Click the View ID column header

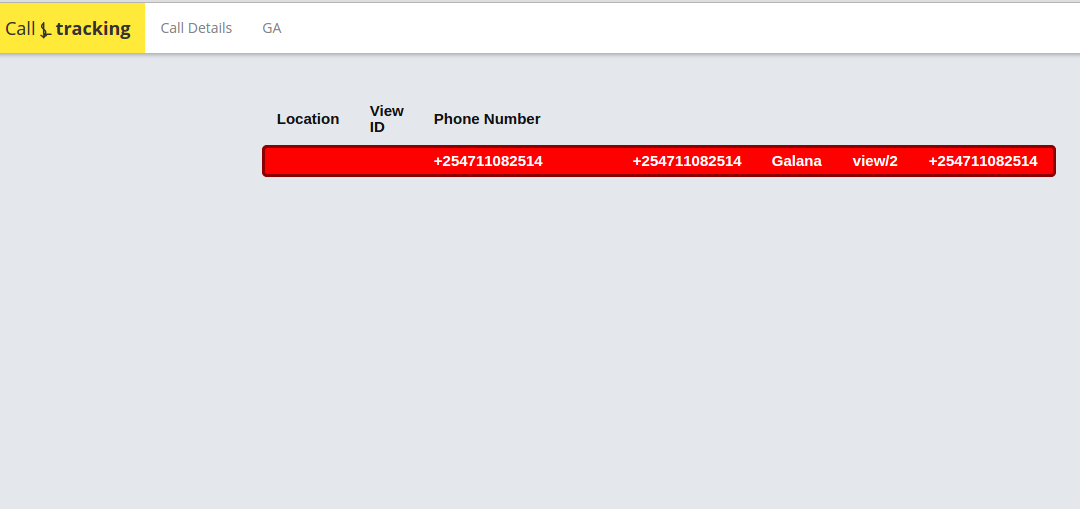386,118
